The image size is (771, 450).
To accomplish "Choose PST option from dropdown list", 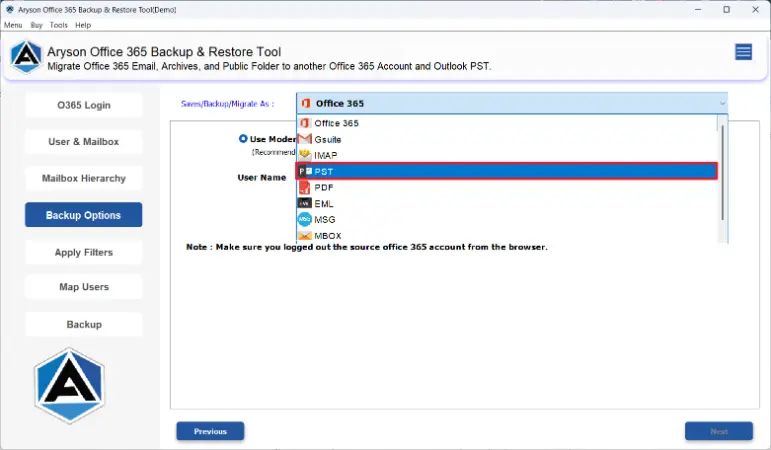I will click(x=507, y=171).
